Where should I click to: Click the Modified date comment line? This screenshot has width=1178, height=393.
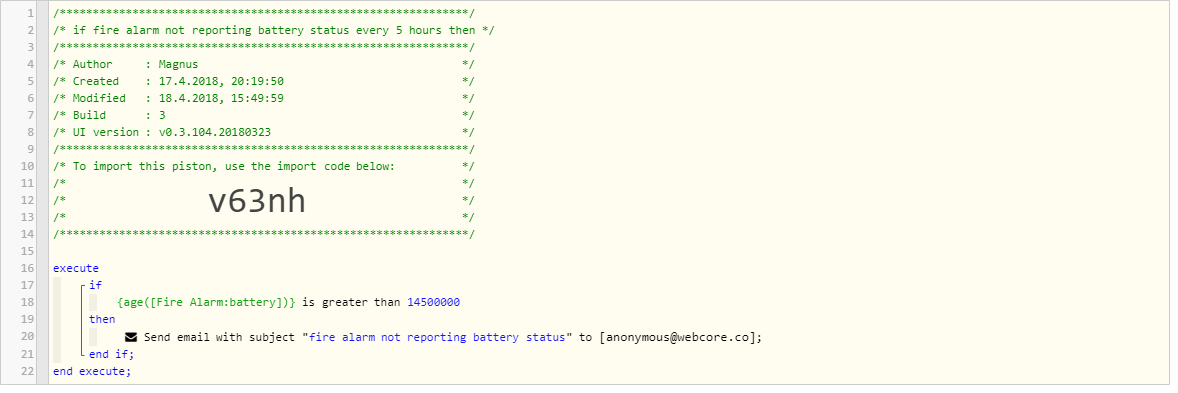pyautogui.click(x=264, y=98)
